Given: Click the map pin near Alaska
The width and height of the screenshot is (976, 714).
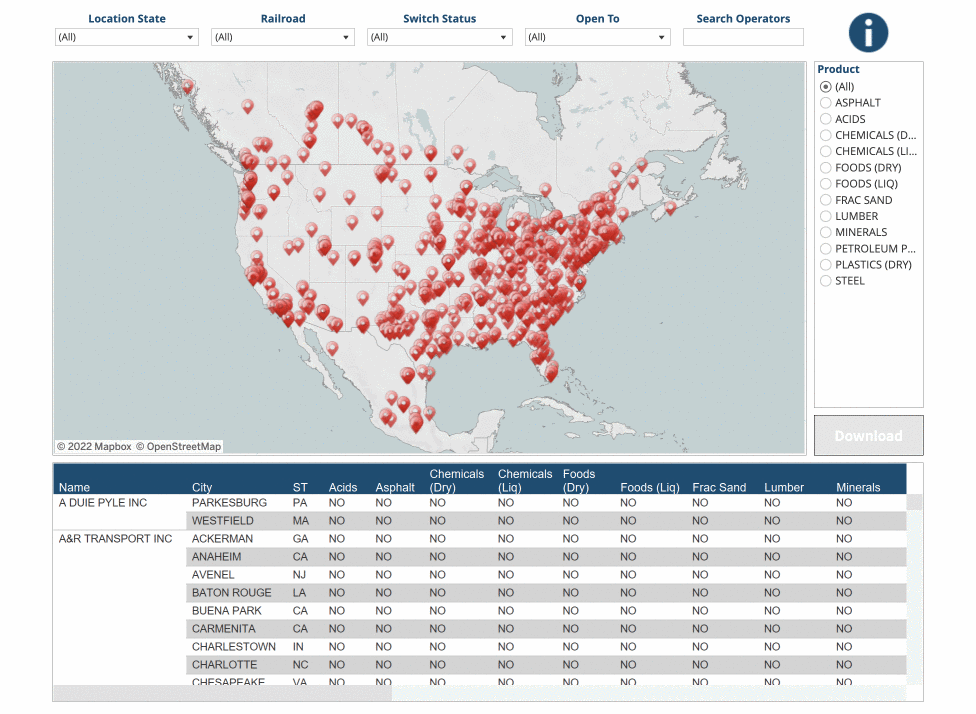Looking at the screenshot, I should coord(187,86).
